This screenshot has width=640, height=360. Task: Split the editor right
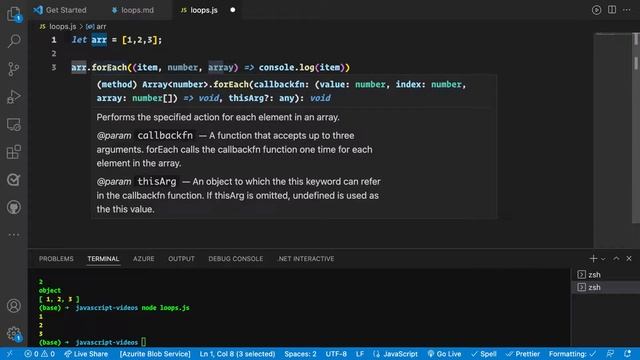[612, 10]
